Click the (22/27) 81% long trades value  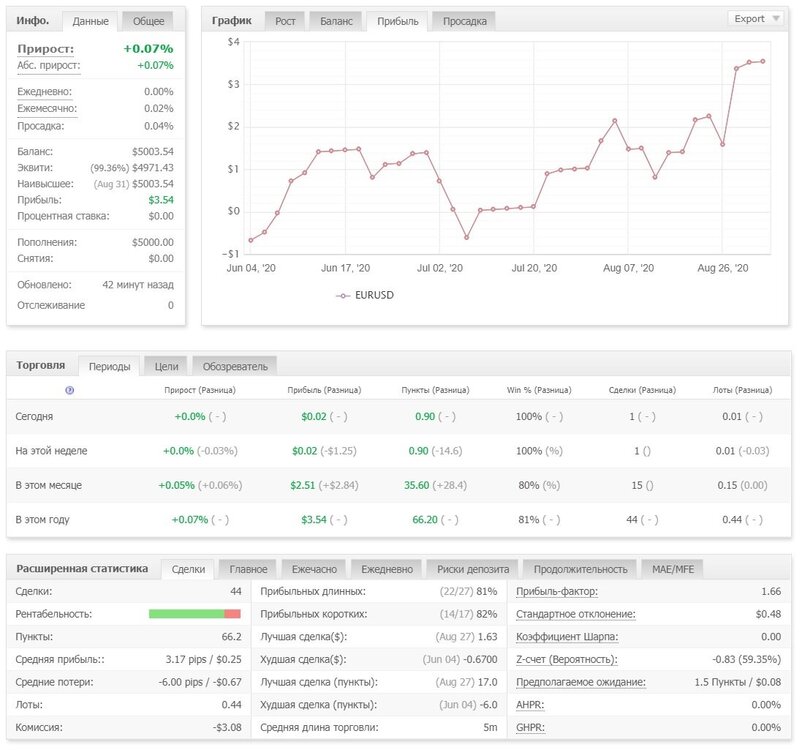coord(468,591)
